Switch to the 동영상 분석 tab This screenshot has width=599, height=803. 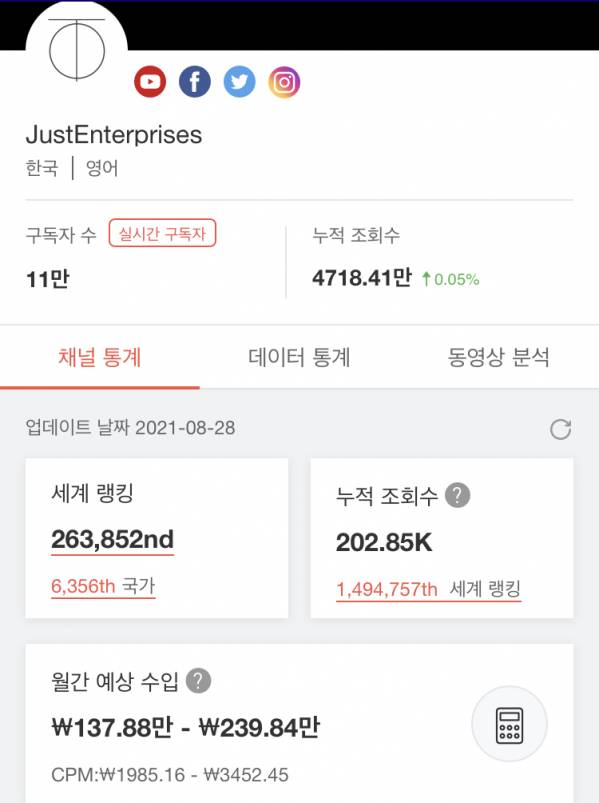coord(499,357)
